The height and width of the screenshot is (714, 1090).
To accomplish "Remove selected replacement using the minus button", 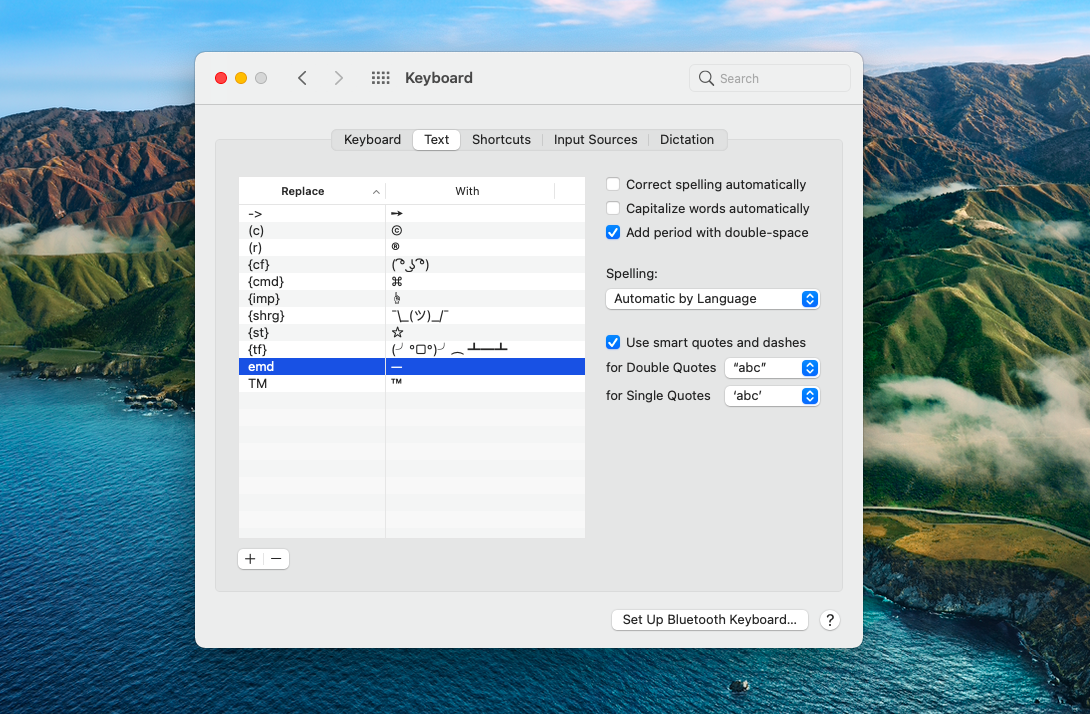I will tap(276, 558).
